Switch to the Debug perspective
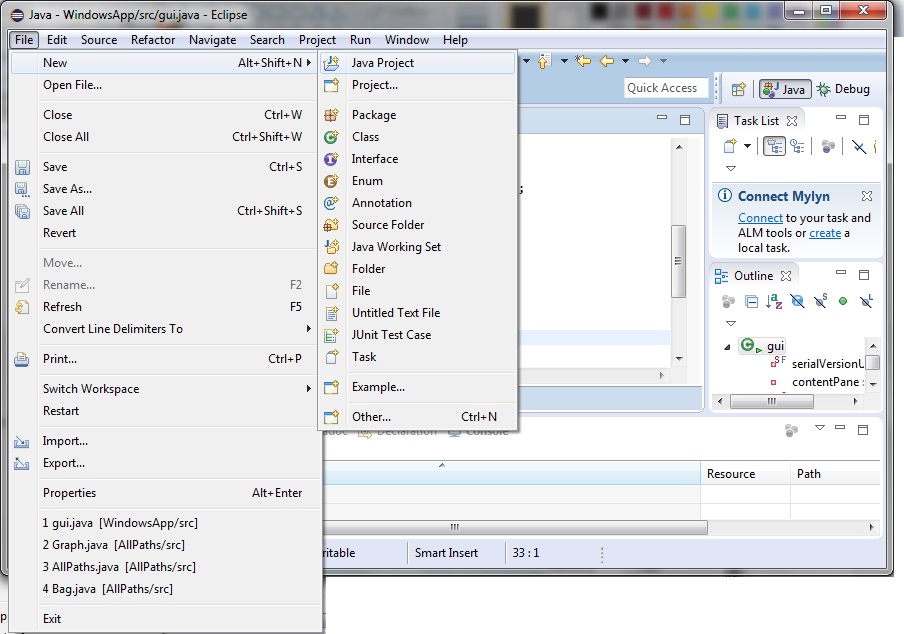Image resolution: width=904 pixels, height=634 pixels. (843, 89)
